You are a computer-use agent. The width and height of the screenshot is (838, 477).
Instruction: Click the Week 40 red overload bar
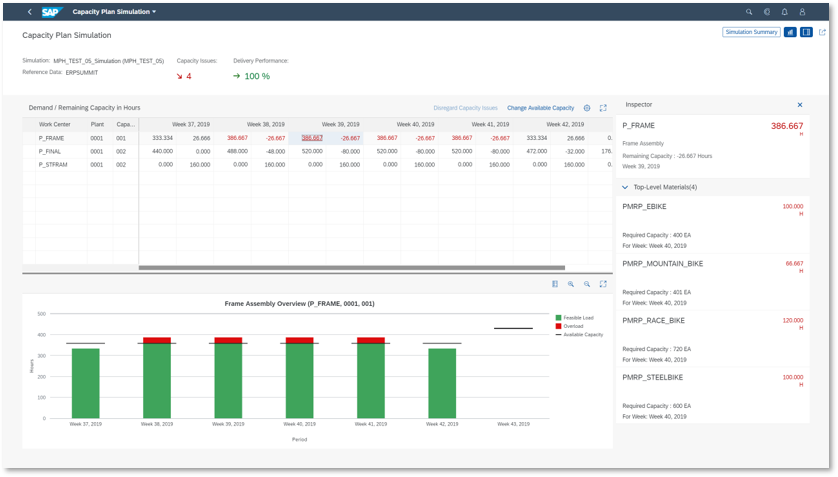click(x=300, y=341)
